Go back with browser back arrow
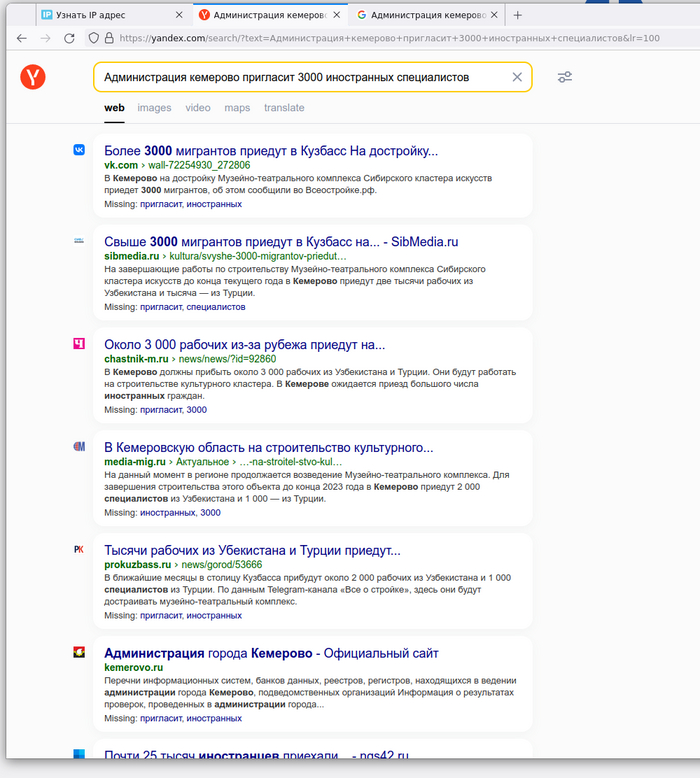700x778 pixels. 21,38
